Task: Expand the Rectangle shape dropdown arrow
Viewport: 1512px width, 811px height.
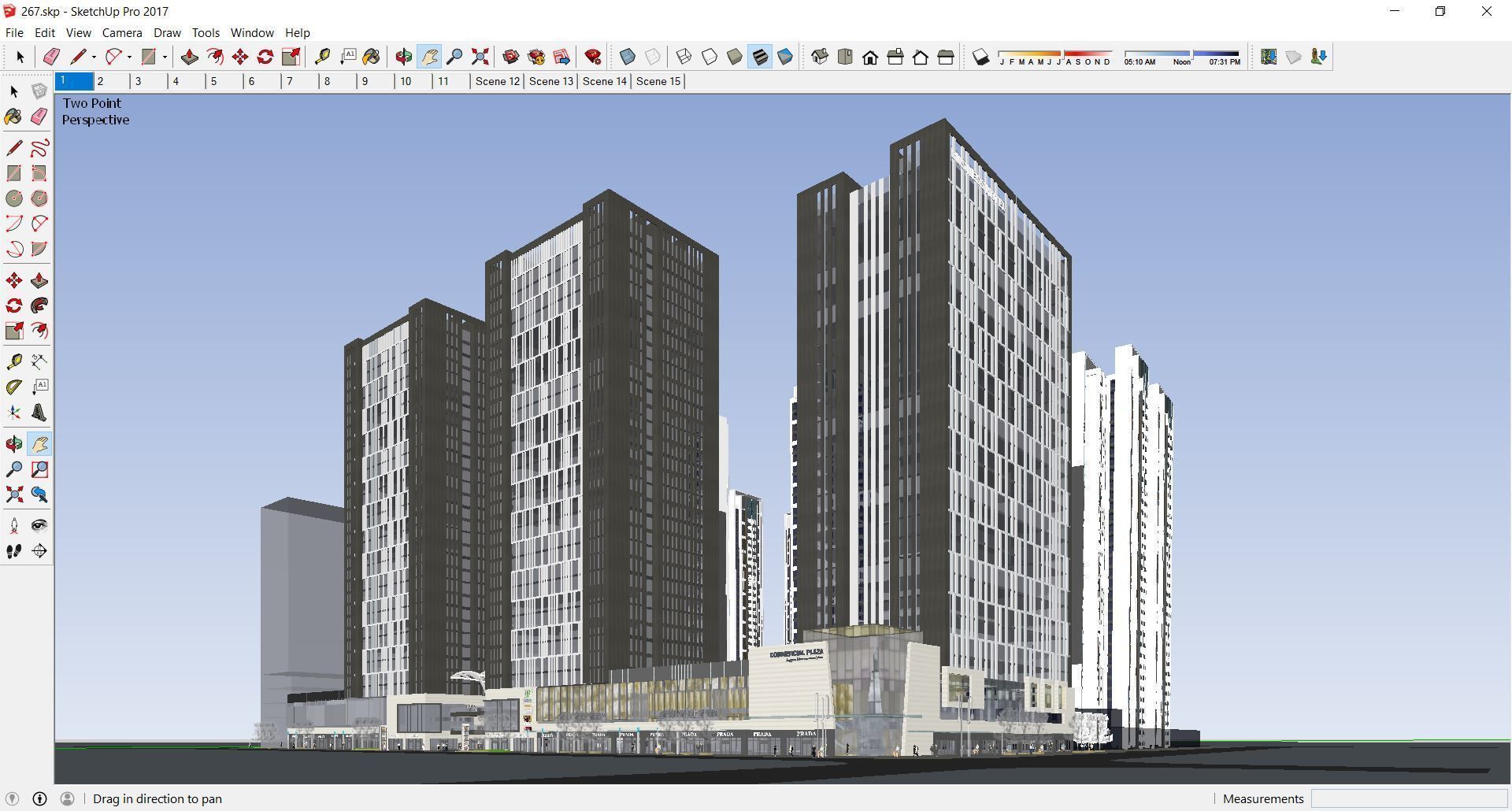Action: [165, 57]
